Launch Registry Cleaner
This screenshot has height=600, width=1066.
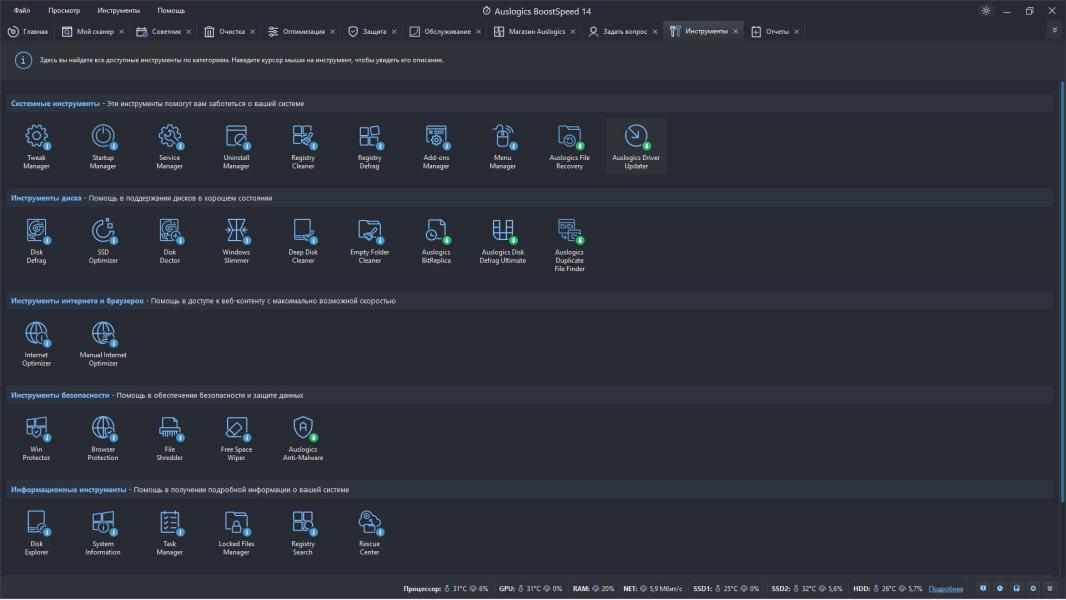point(303,146)
